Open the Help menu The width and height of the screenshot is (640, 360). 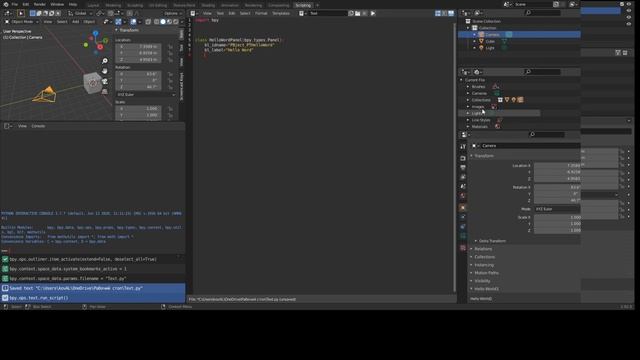point(73,4)
